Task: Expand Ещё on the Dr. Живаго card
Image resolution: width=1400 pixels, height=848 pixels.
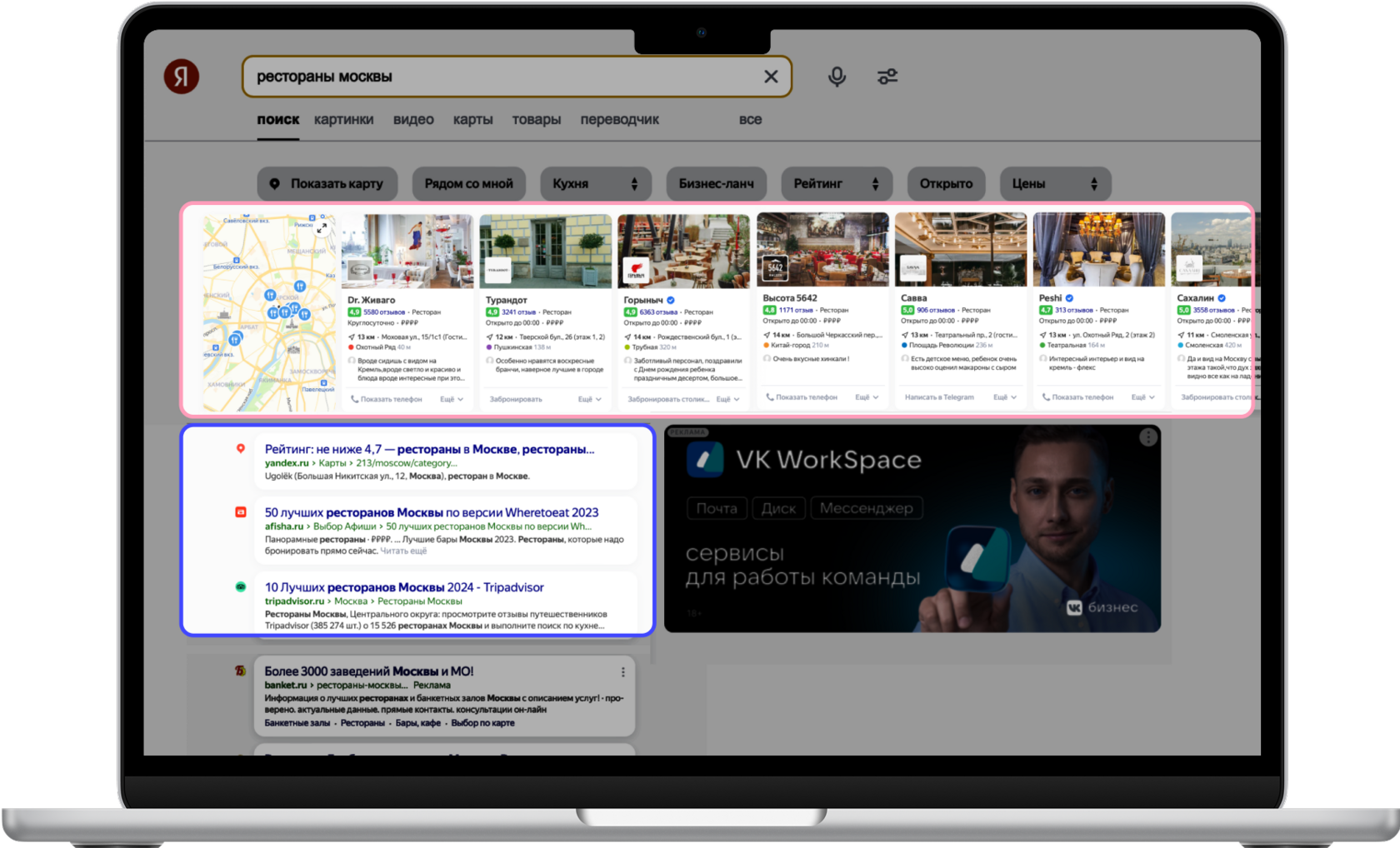Action: coord(452,400)
